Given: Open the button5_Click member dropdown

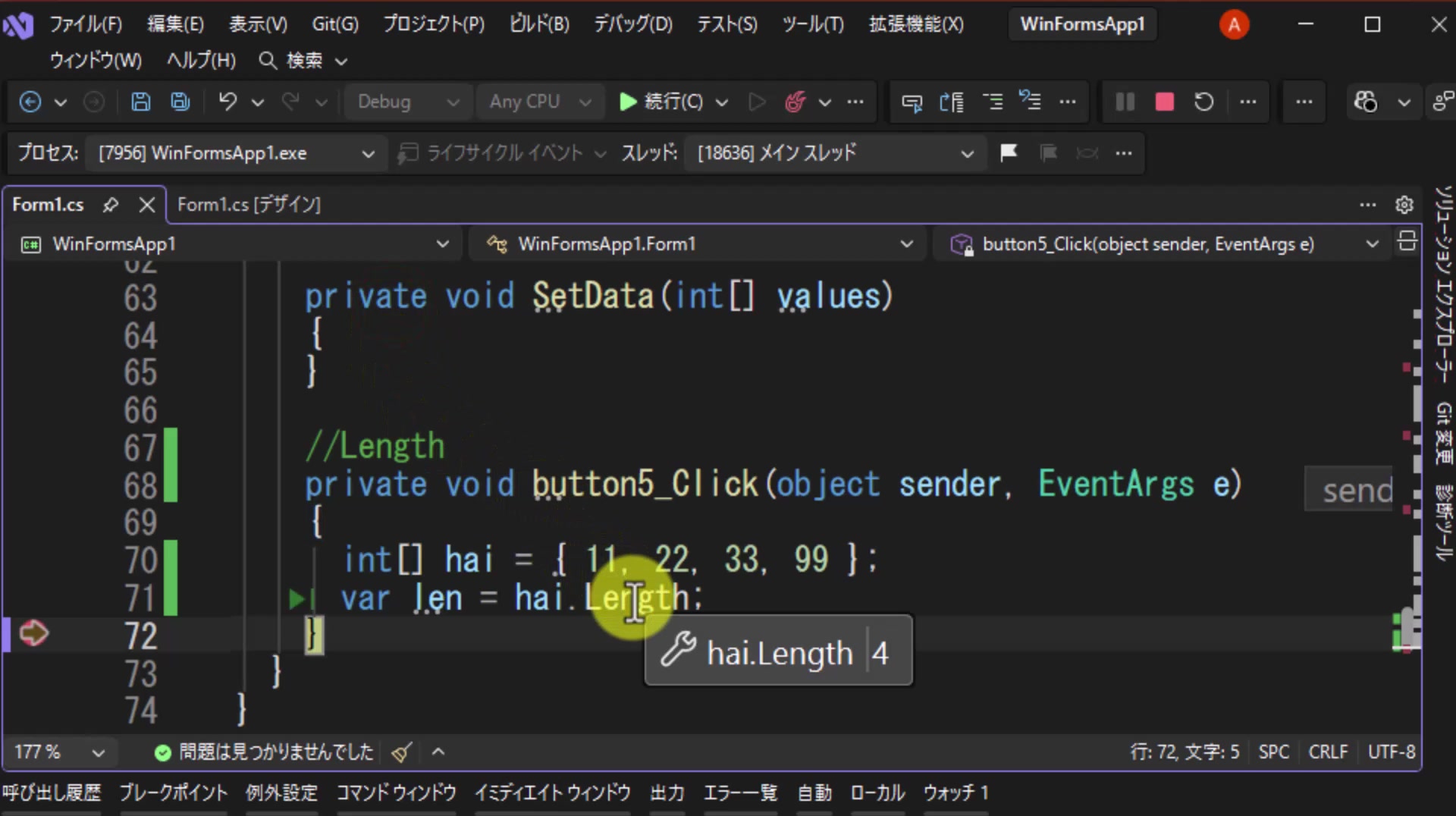Looking at the screenshot, I should tap(1162, 244).
